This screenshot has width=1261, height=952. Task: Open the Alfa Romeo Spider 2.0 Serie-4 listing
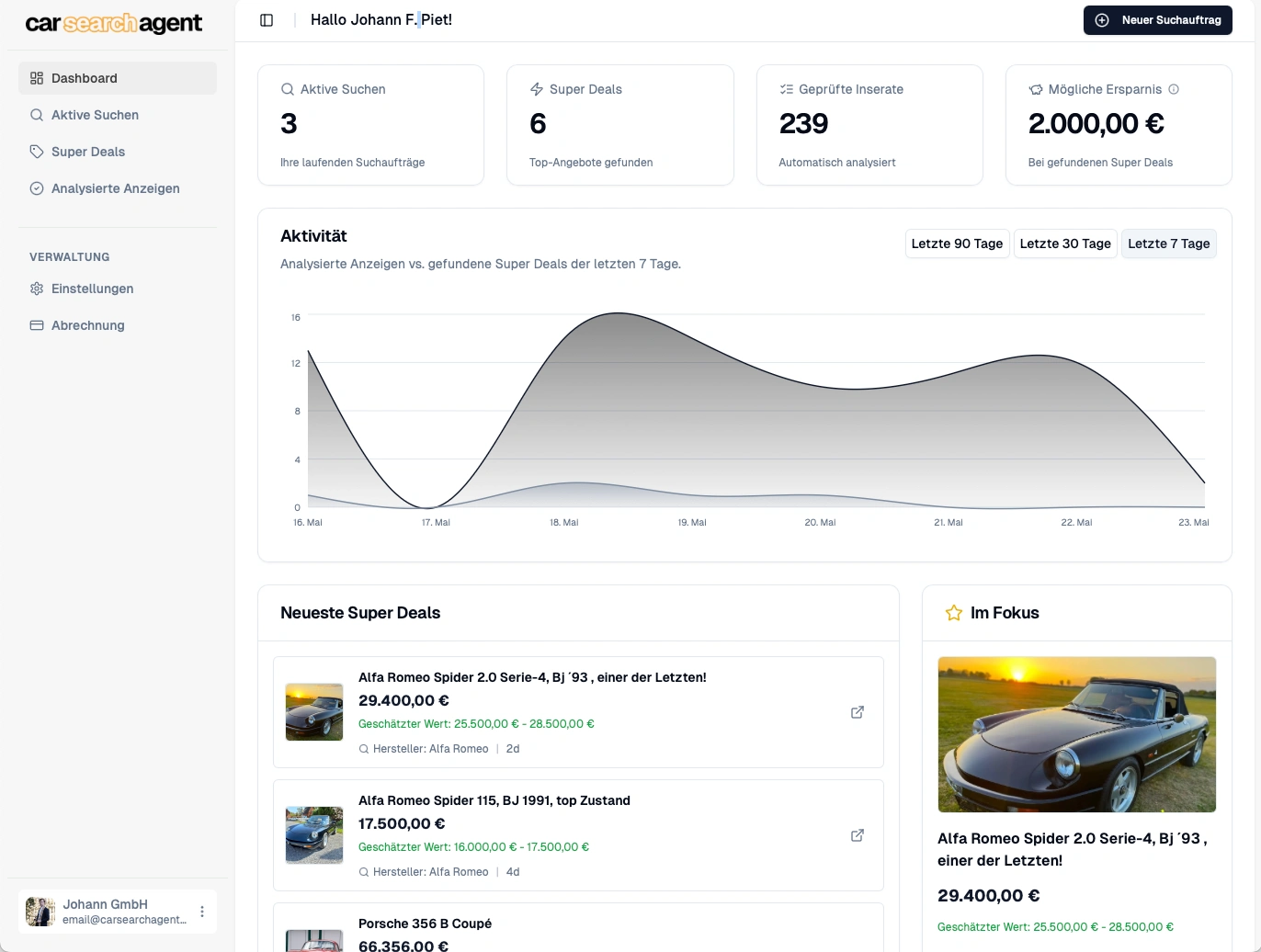click(x=532, y=677)
